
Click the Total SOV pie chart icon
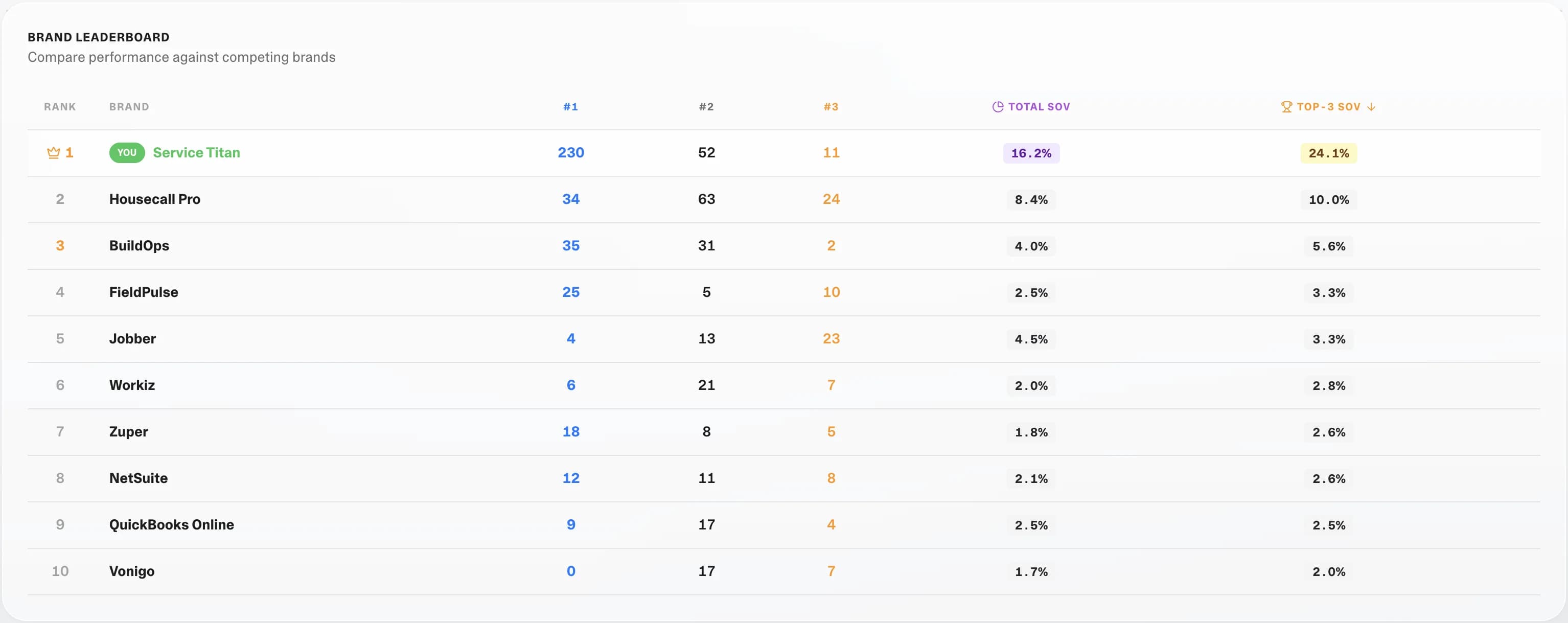(998, 106)
